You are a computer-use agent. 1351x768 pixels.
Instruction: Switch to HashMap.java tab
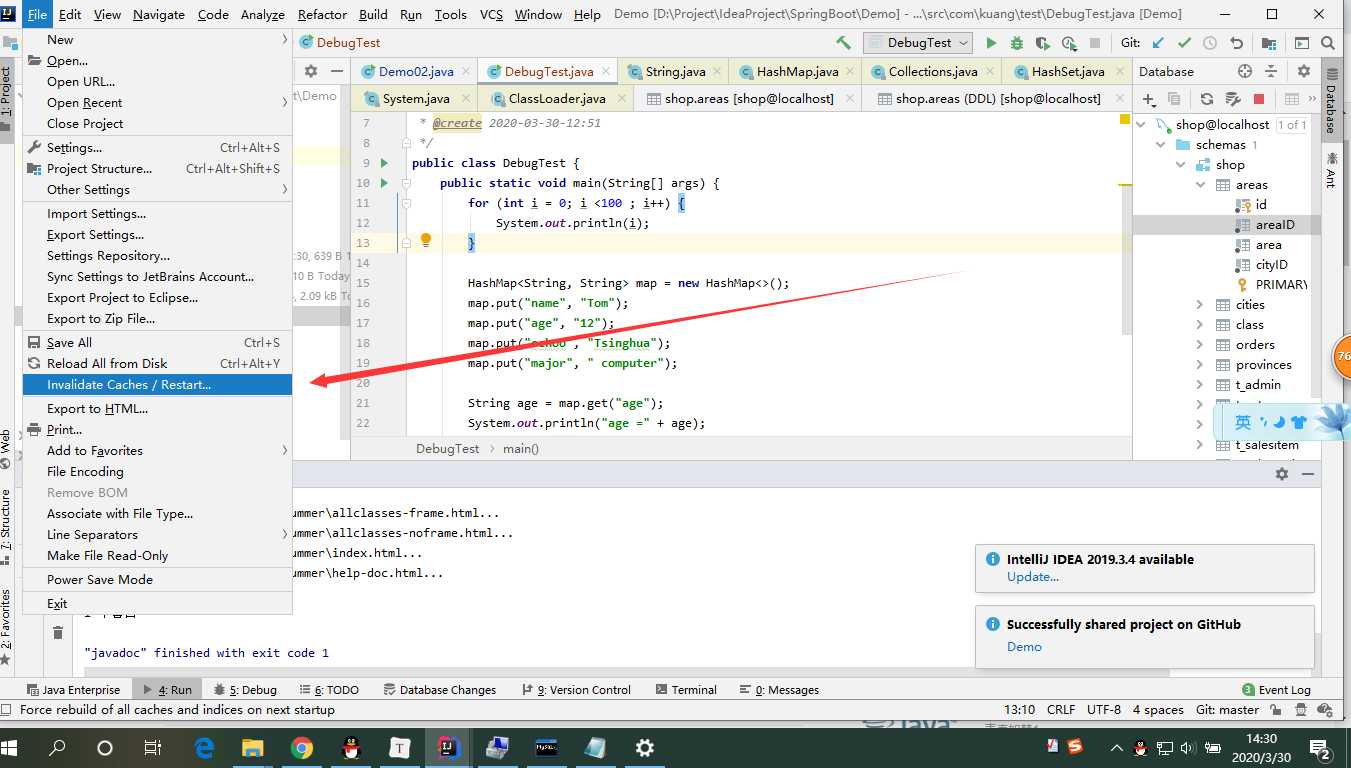coord(797,71)
